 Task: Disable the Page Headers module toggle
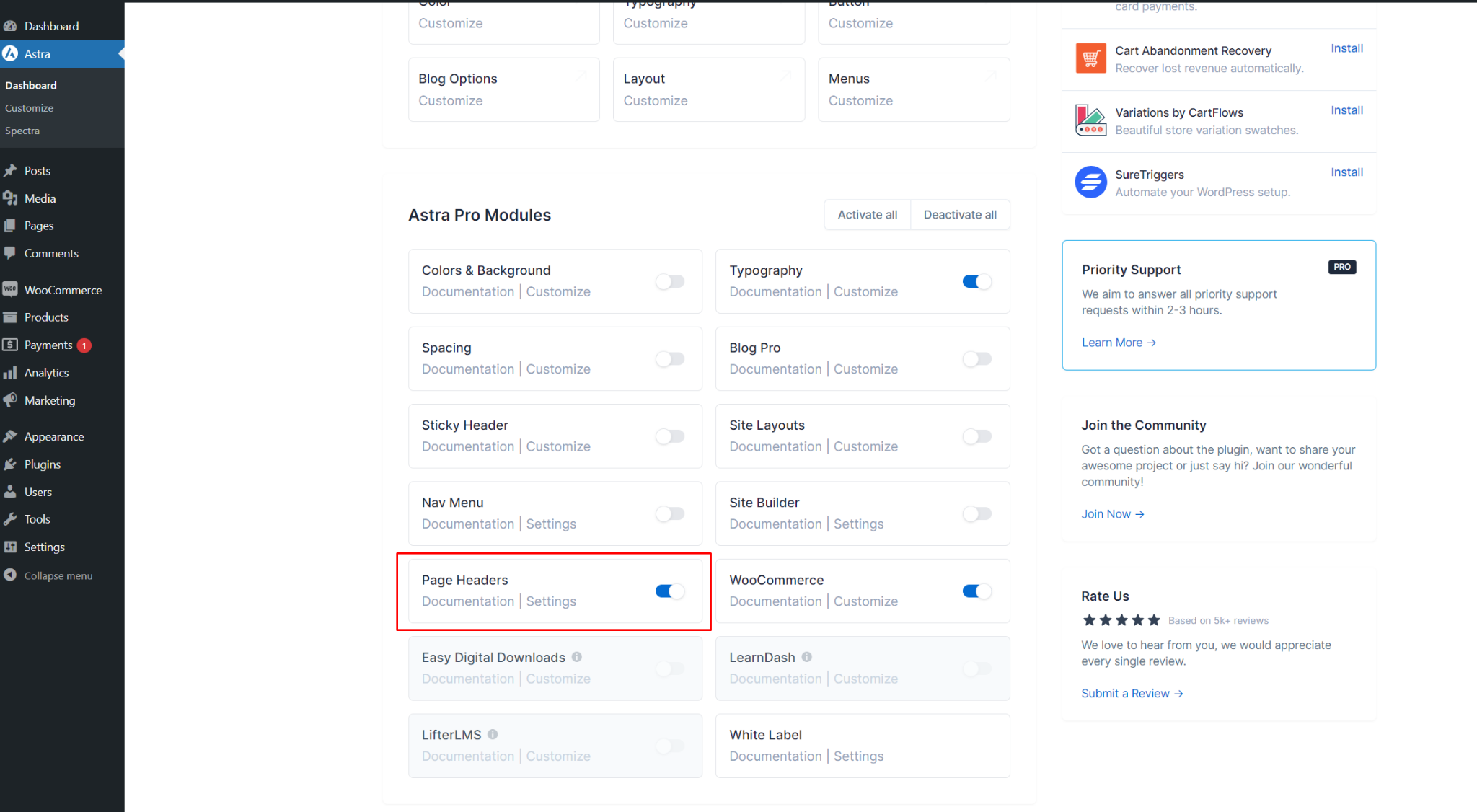point(670,591)
